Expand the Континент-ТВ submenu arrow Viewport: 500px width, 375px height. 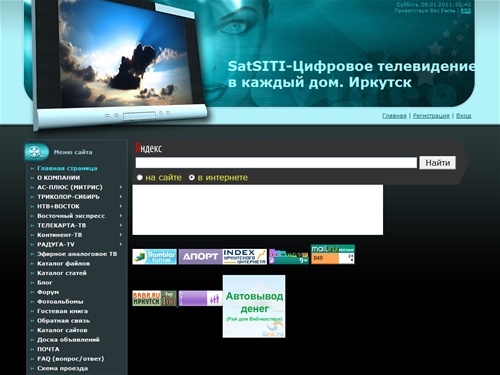pos(121,235)
